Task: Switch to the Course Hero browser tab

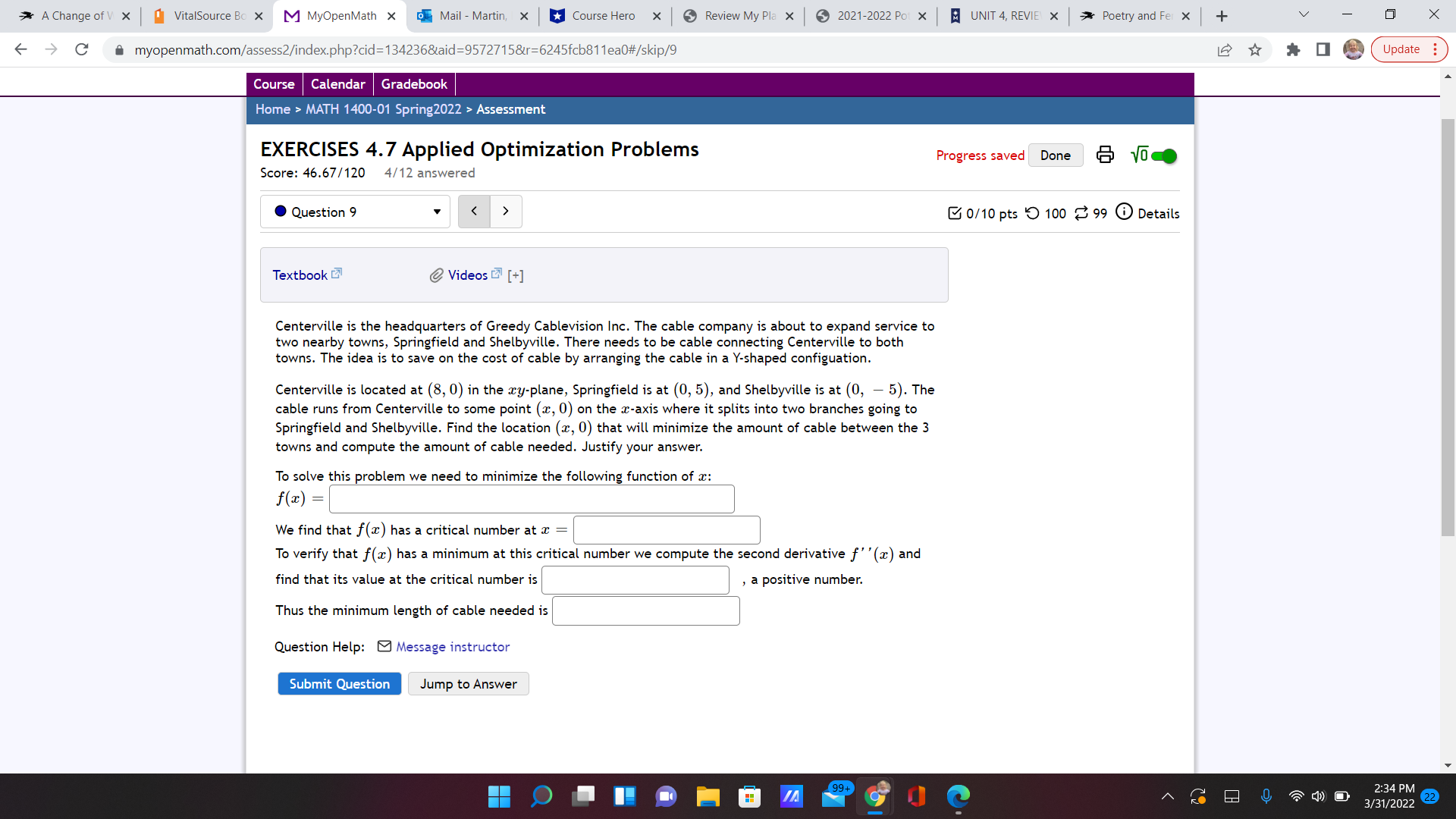Action: point(603,16)
